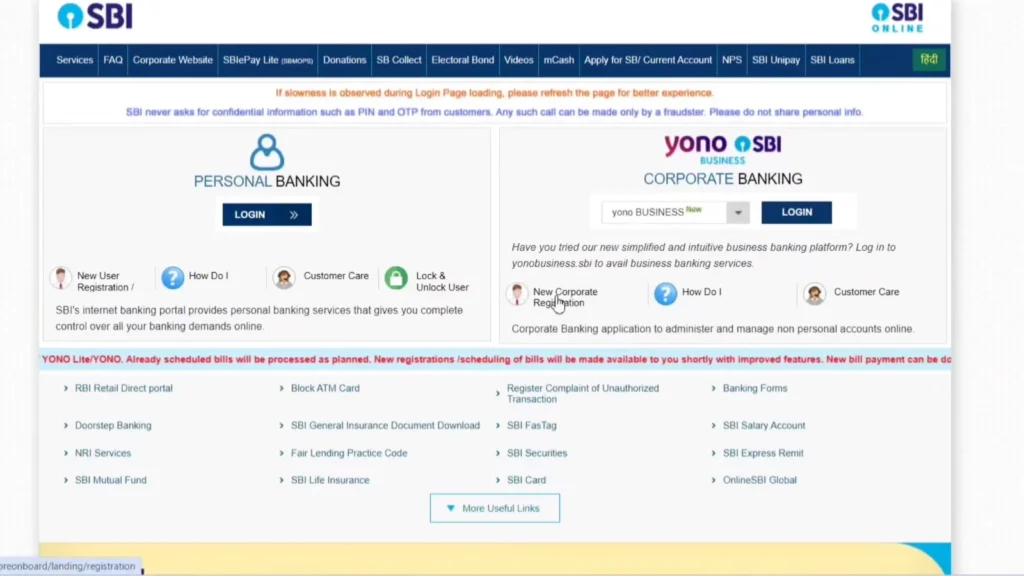1024x576 pixels.
Task: Click the SBI Online logo at top right
Action: (897, 18)
